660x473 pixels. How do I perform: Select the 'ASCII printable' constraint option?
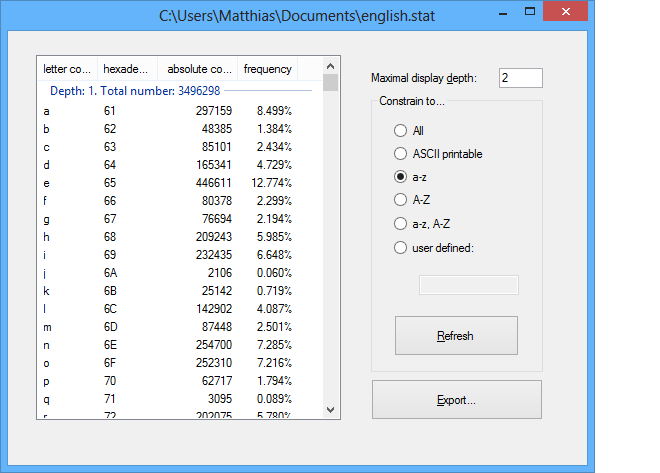point(401,154)
